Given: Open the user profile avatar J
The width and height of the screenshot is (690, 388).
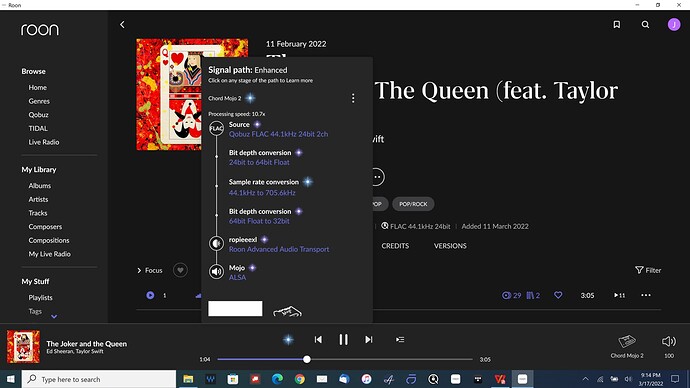Looking at the screenshot, I should tap(674, 25).
